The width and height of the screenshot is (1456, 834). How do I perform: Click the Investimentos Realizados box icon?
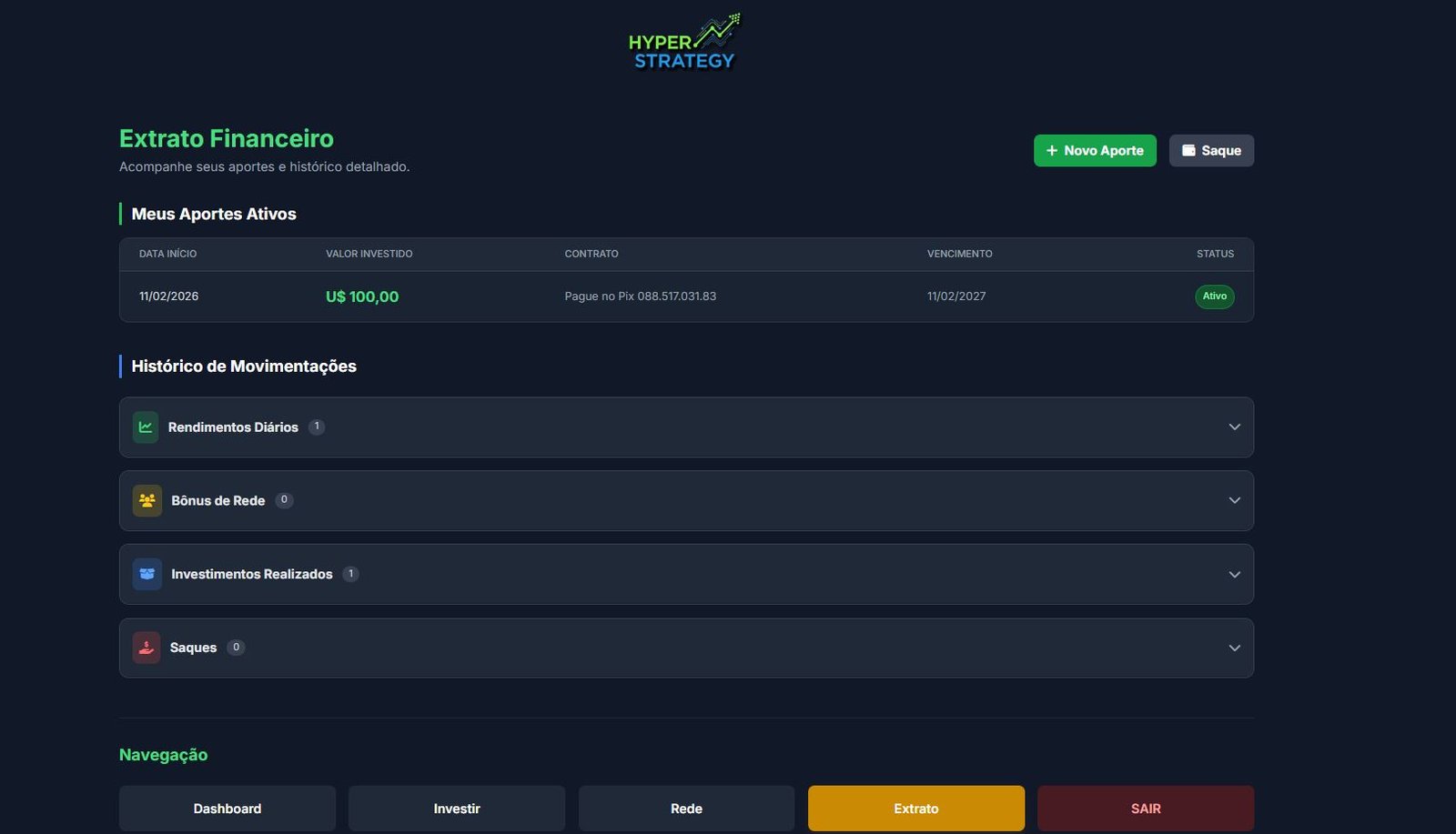[x=147, y=574]
